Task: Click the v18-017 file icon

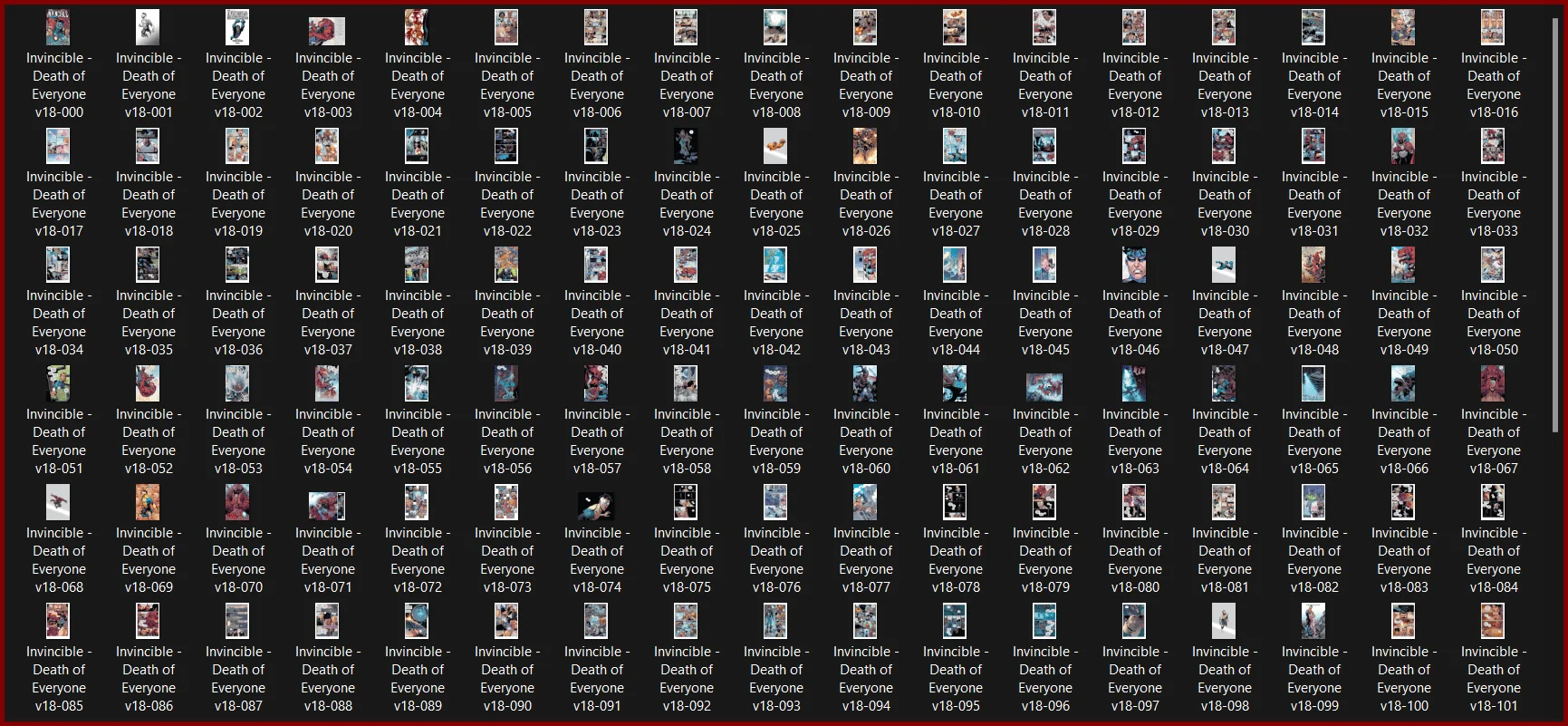Action: coord(58,146)
